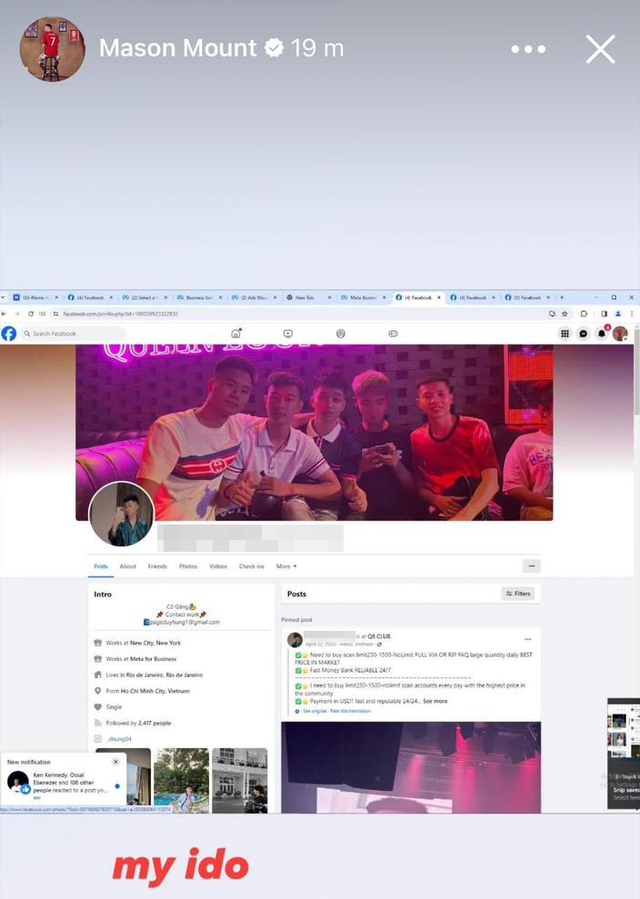
Task: Open the Messenger icon
Action: (x=584, y=333)
